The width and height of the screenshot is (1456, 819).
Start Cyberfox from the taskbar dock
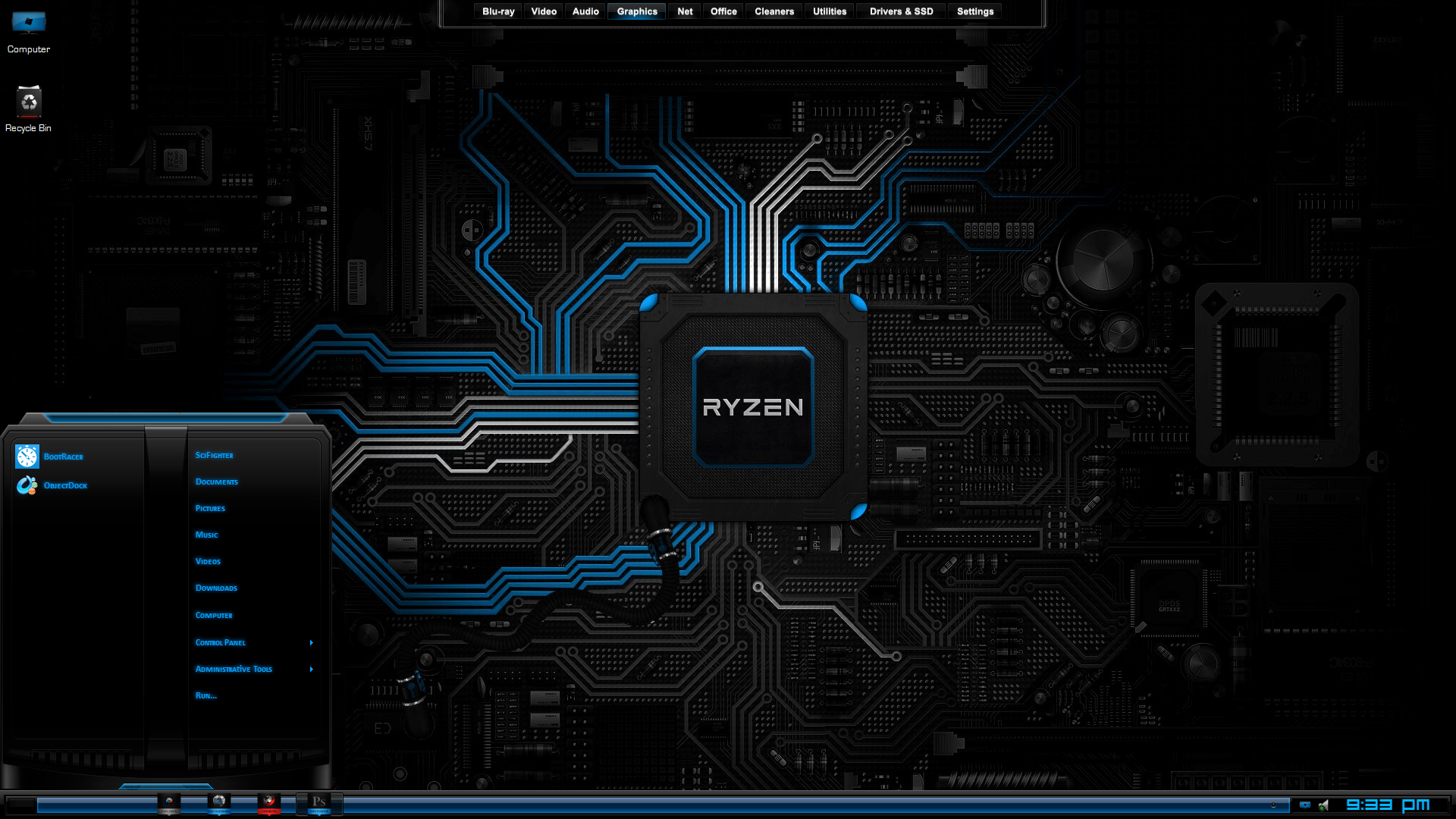(x=268, y=802)
